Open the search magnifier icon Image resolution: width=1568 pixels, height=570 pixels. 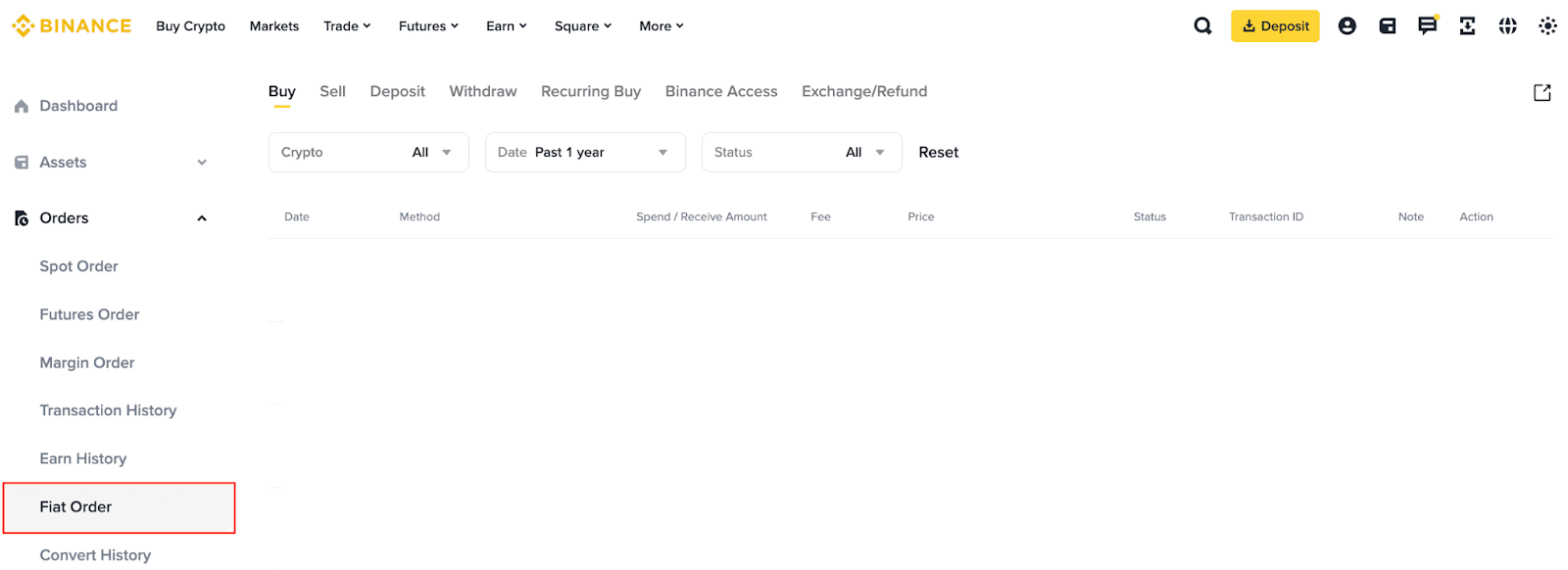(x=1202, y=26)
